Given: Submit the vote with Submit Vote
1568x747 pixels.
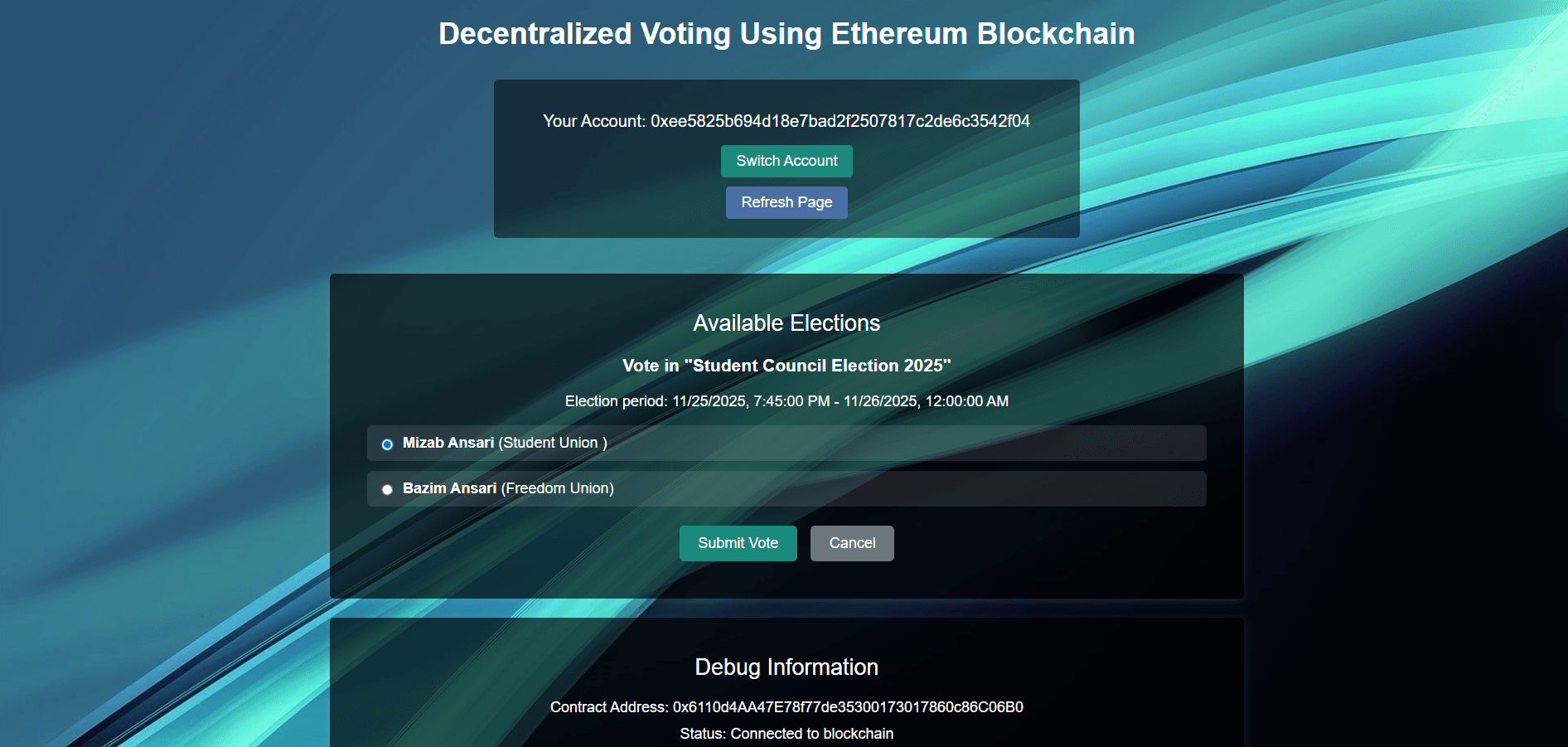Looking at the screenshot, I should pos(738,543).
